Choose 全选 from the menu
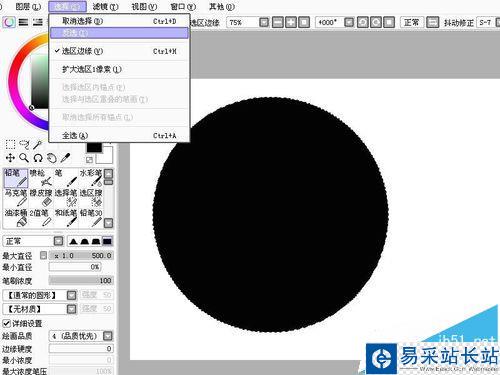Viewport: 500px width, 375px height. click(119, 136)
